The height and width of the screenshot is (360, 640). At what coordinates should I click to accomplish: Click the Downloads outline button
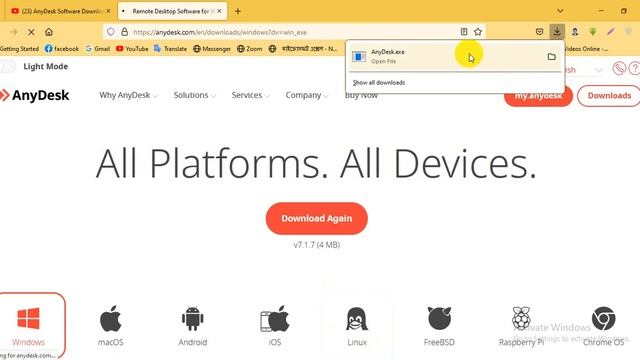point(609,96)
